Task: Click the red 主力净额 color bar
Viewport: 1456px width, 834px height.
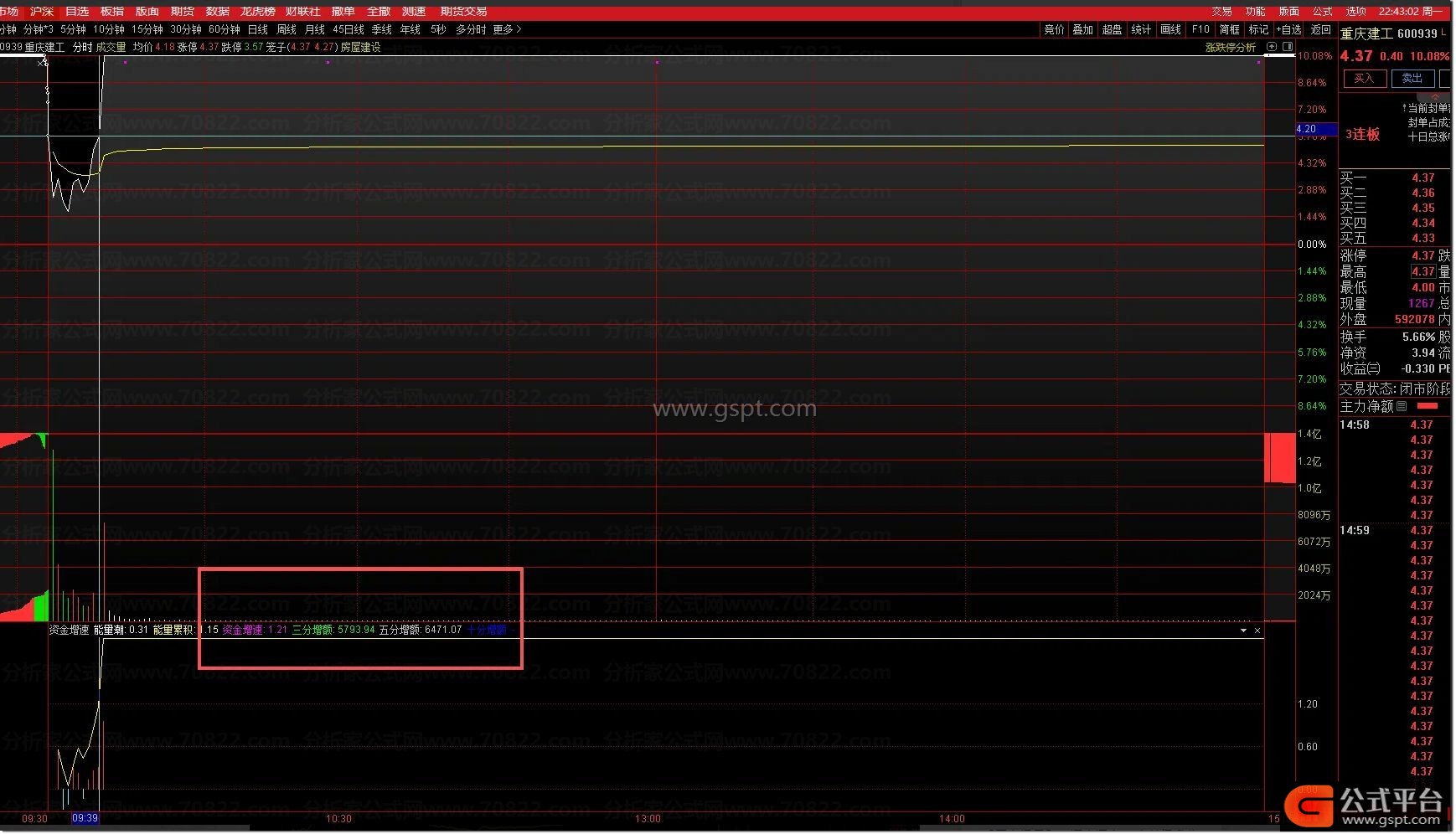Action: pyautogui.click(x=1428, y=406)
